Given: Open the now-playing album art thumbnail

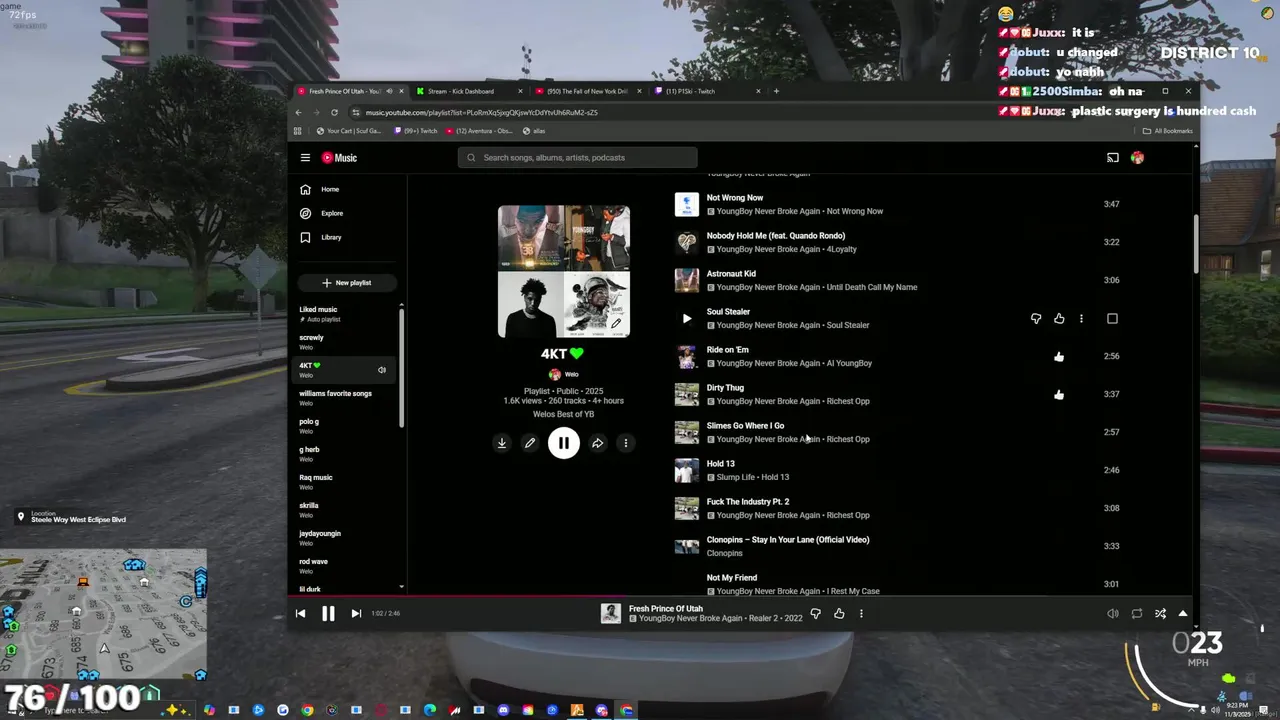Looking at the screenshot, I should pyautogui.click(x=610, y=614).
